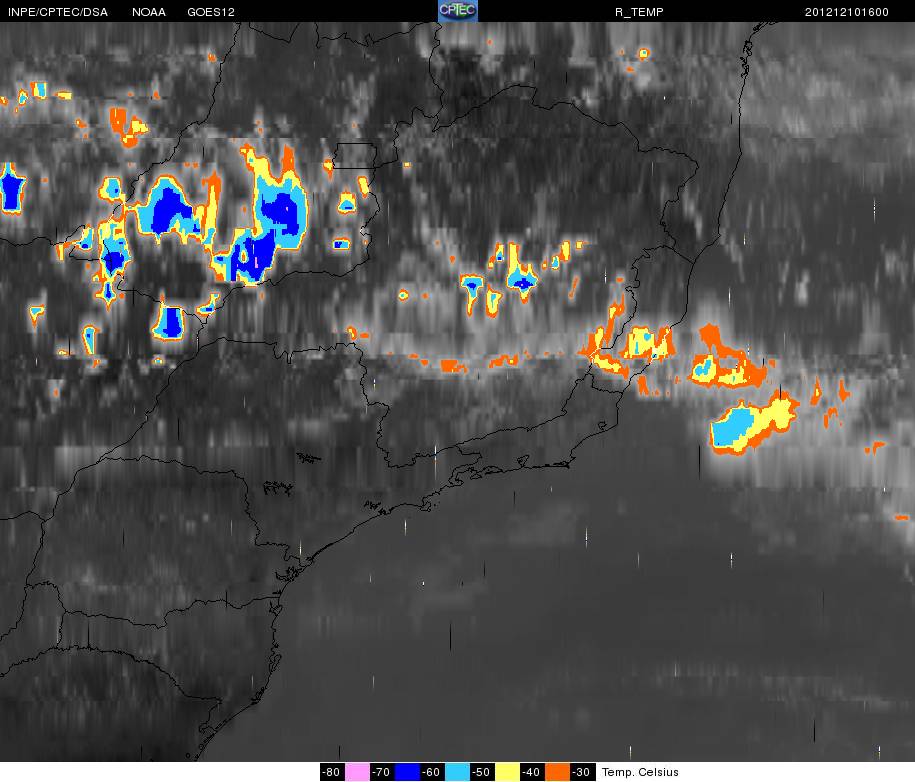Click the -80 legend value label
915x782 pixels.
click(331, 771)
